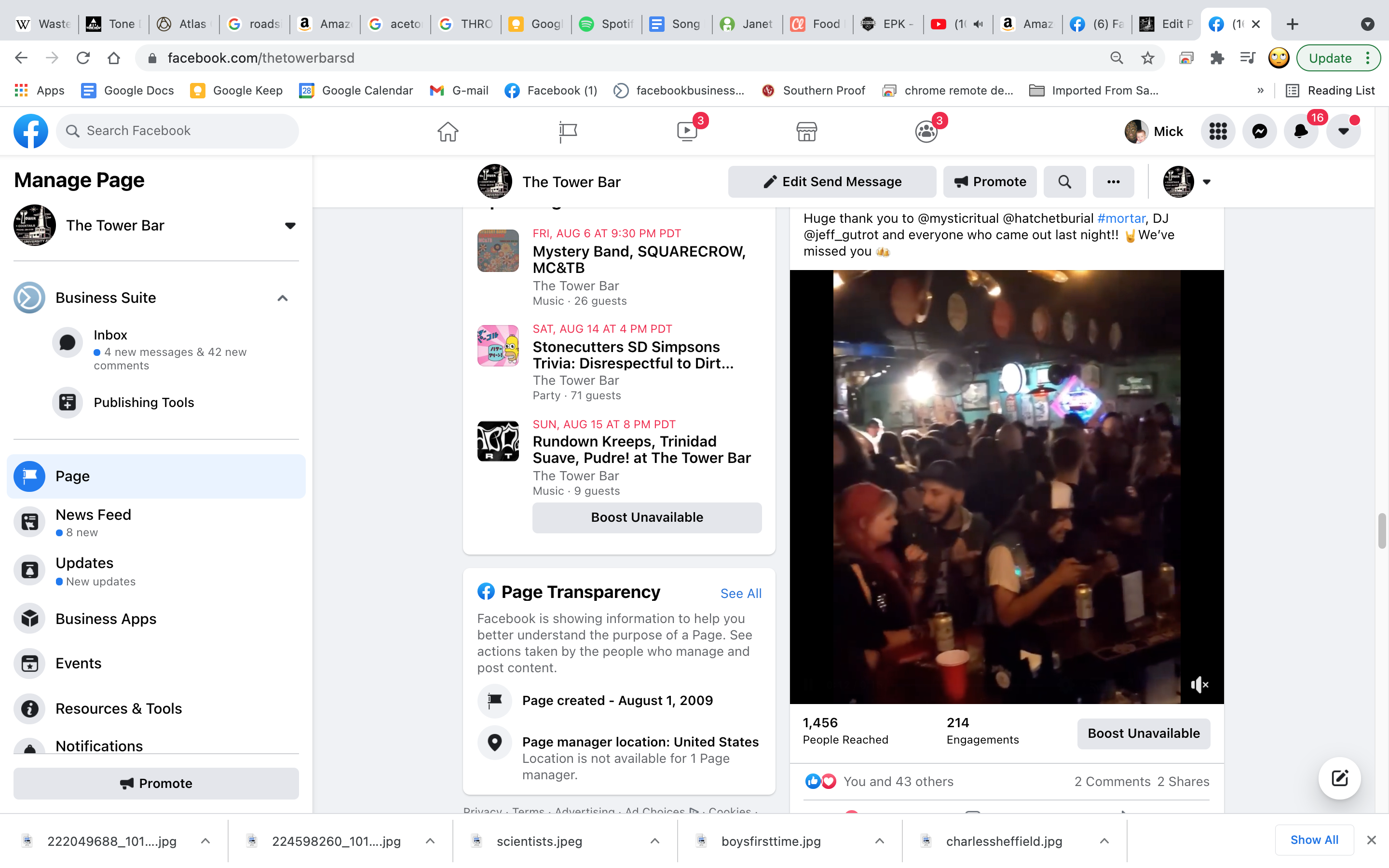Expand options for scientists.jpeg download
The image size is (1389, 868).
(654, 841)
